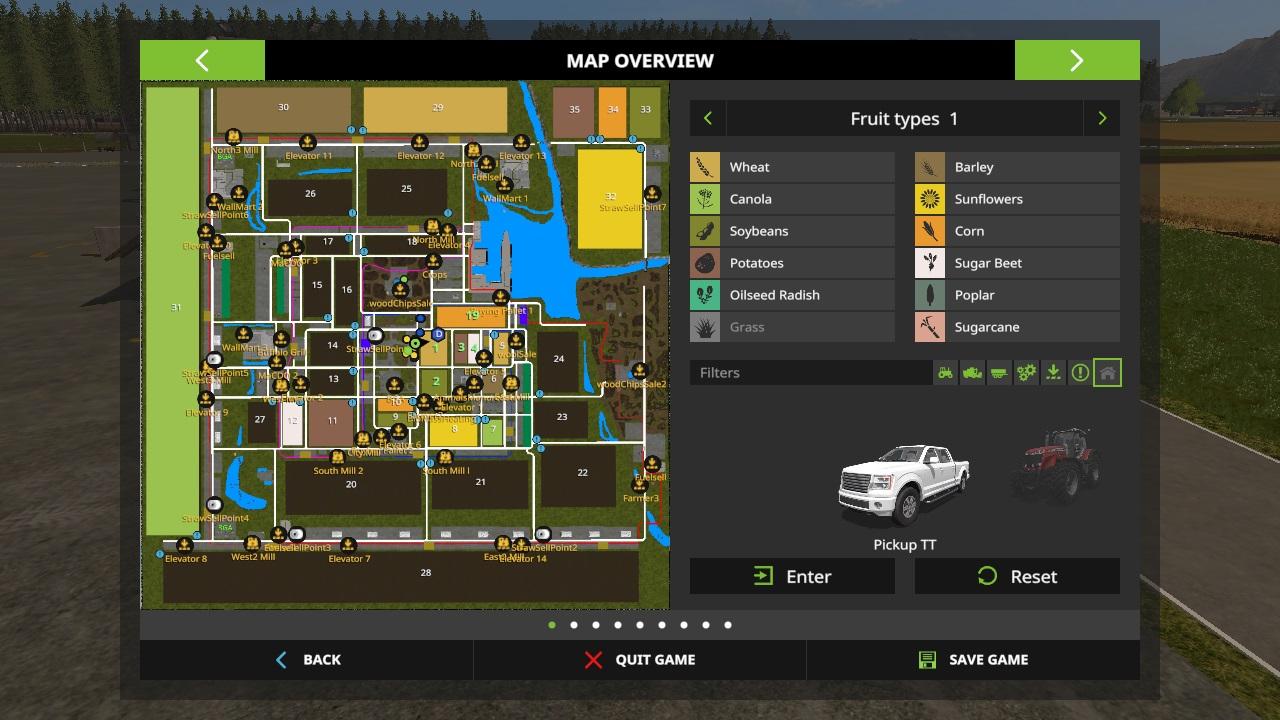This screenshot has height=720, width=1280.
Task: Open next menu page with right arrow
Action: [x=1077, y=60]
